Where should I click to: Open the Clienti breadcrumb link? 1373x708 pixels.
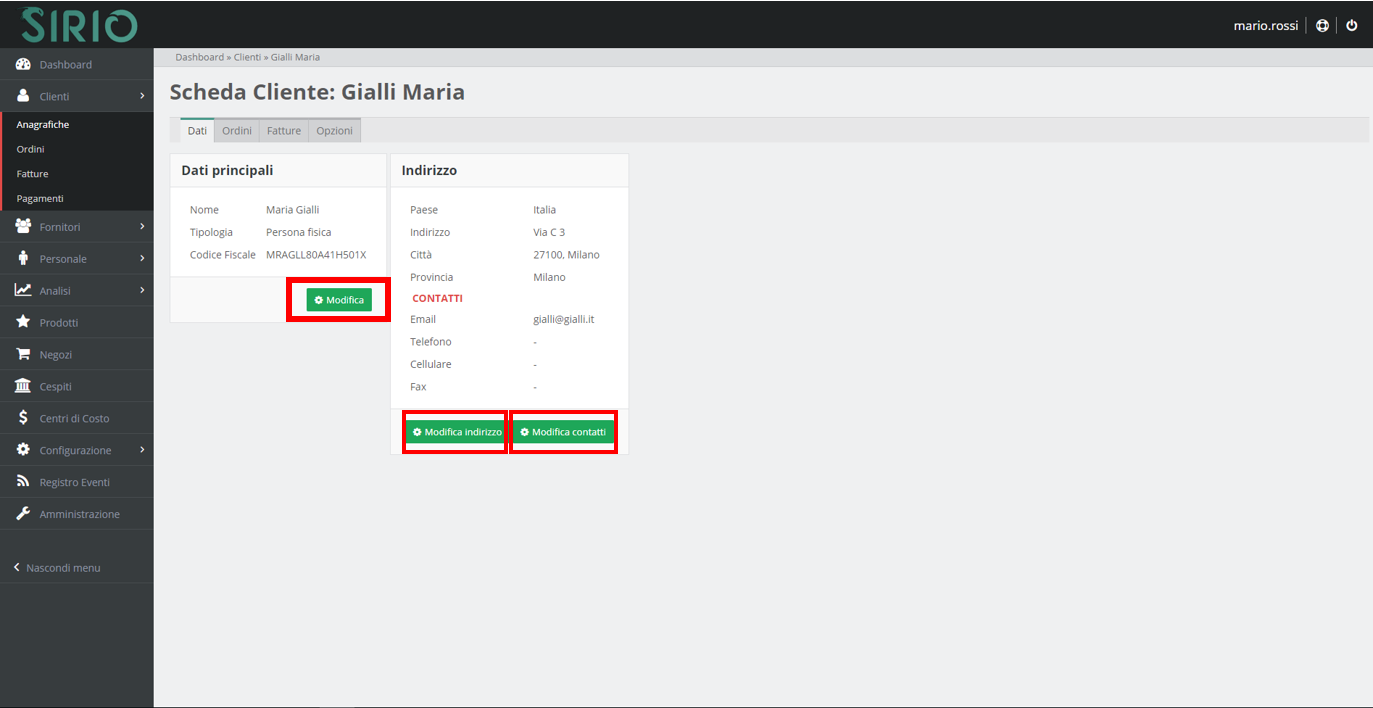247,57
